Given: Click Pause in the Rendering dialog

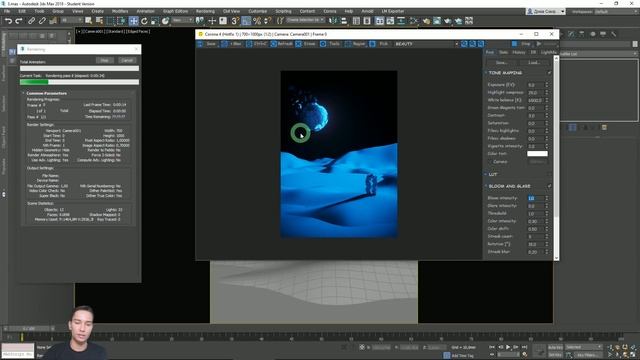Looking at the screenshot, I should point(104,60).
